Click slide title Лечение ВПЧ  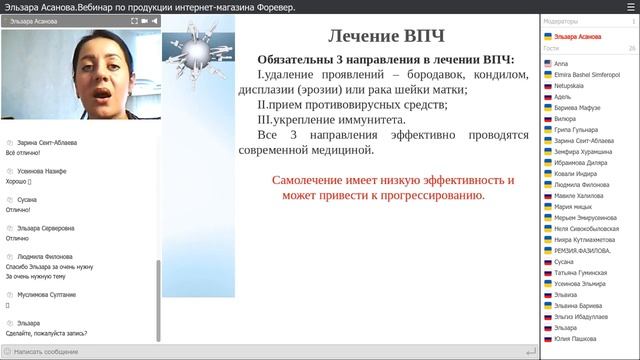[x=386, y=36]
